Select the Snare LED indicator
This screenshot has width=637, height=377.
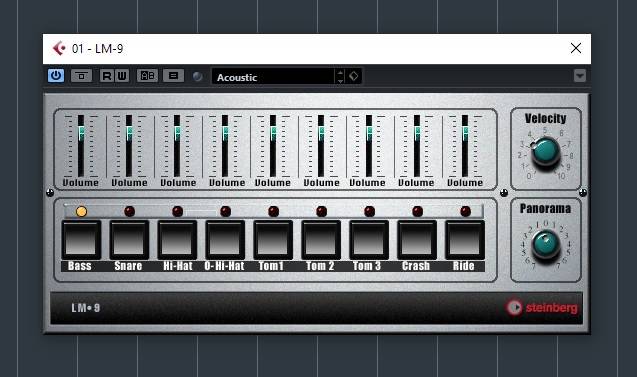130,211
